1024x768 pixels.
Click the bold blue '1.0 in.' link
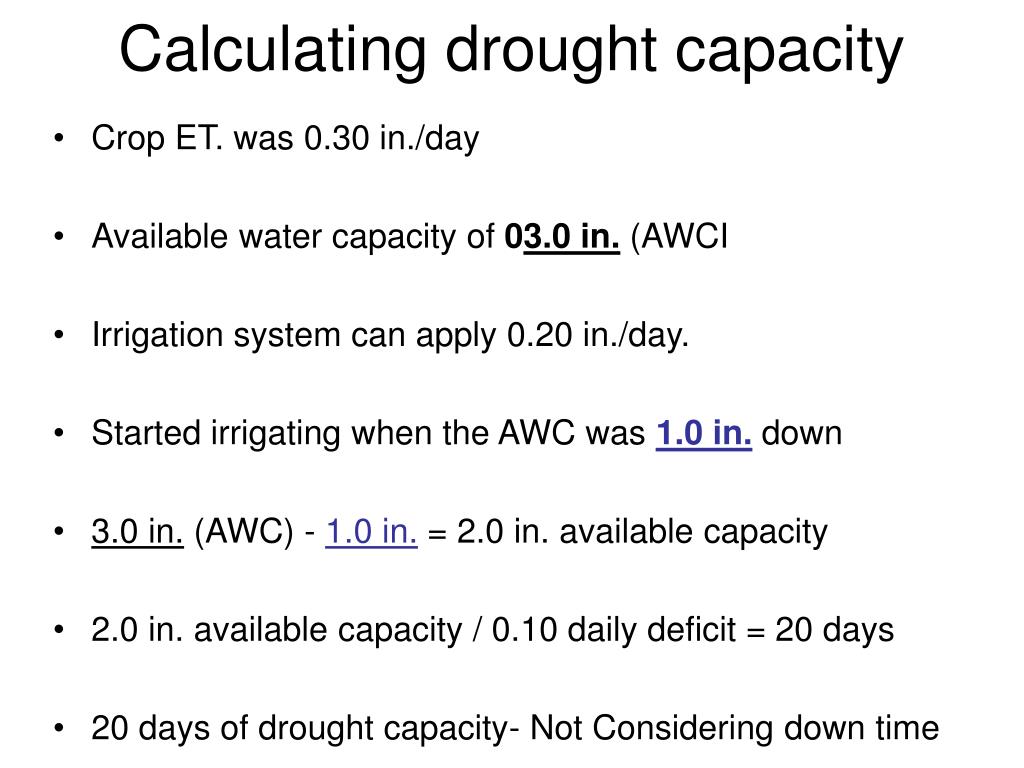pos(703,433)
